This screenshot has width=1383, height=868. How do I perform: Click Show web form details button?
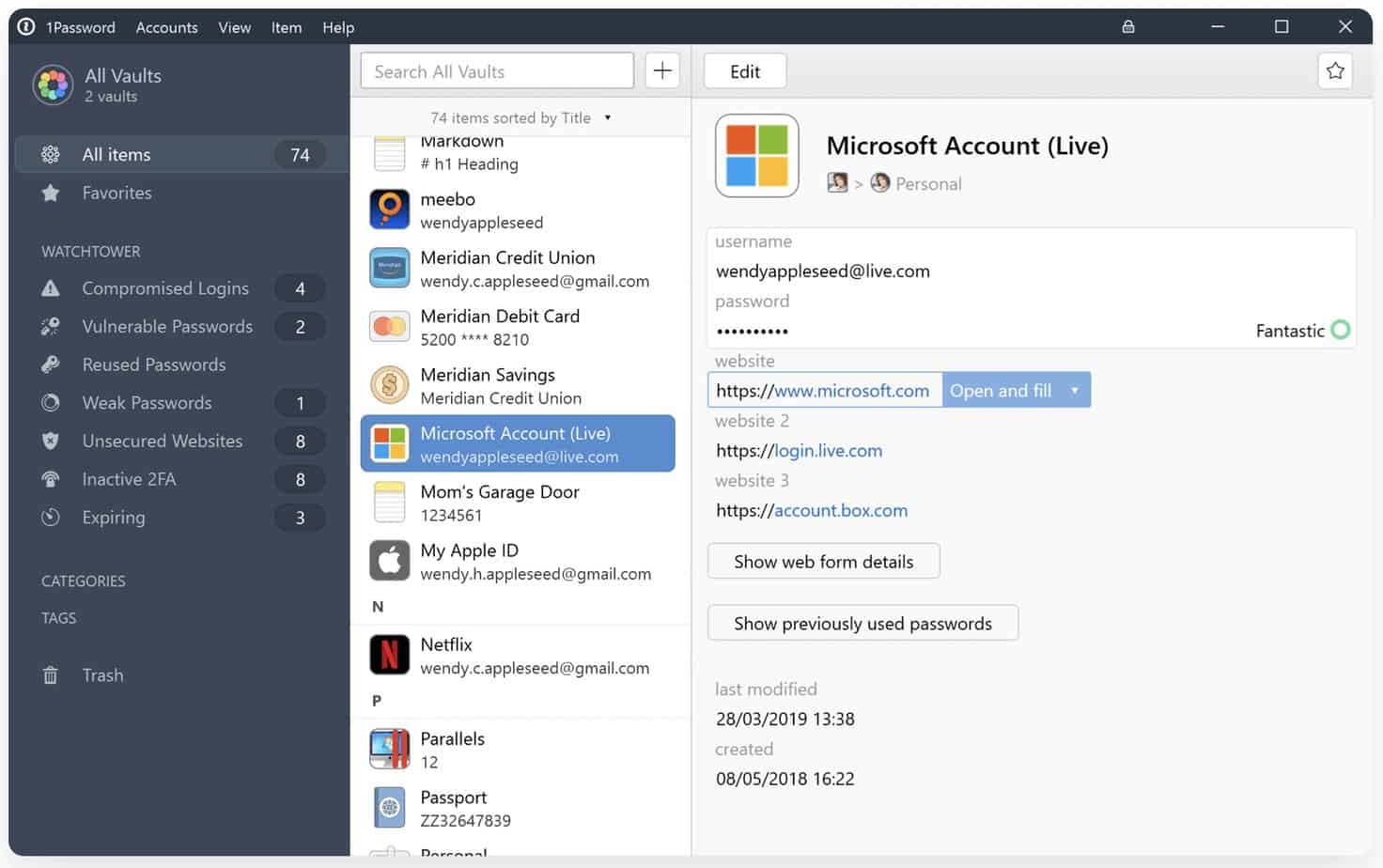click(x=823, y=562)
